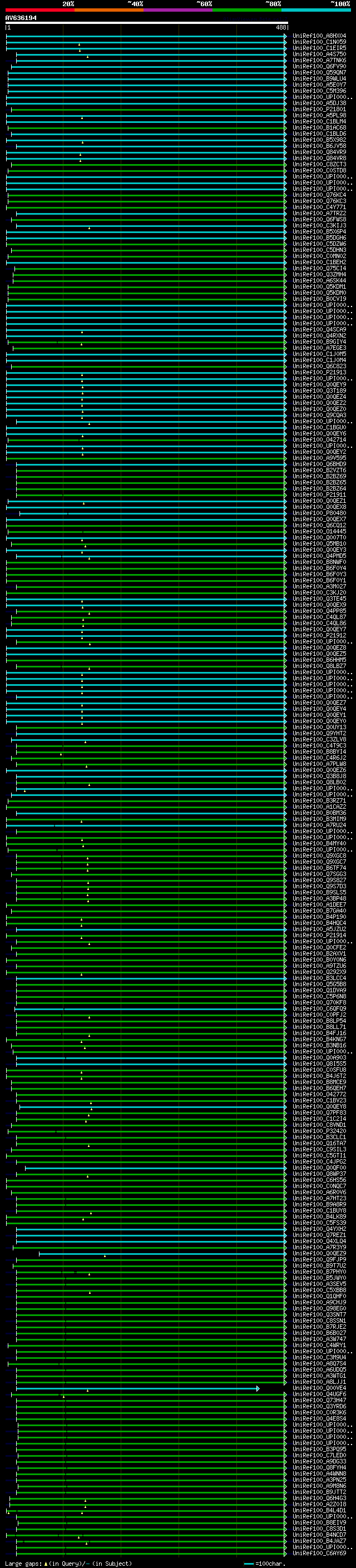Screen dimensions: 356x1568
Task: Click the gap triangle on the Q0QEZ9 row
Action: pos(105,1255)
